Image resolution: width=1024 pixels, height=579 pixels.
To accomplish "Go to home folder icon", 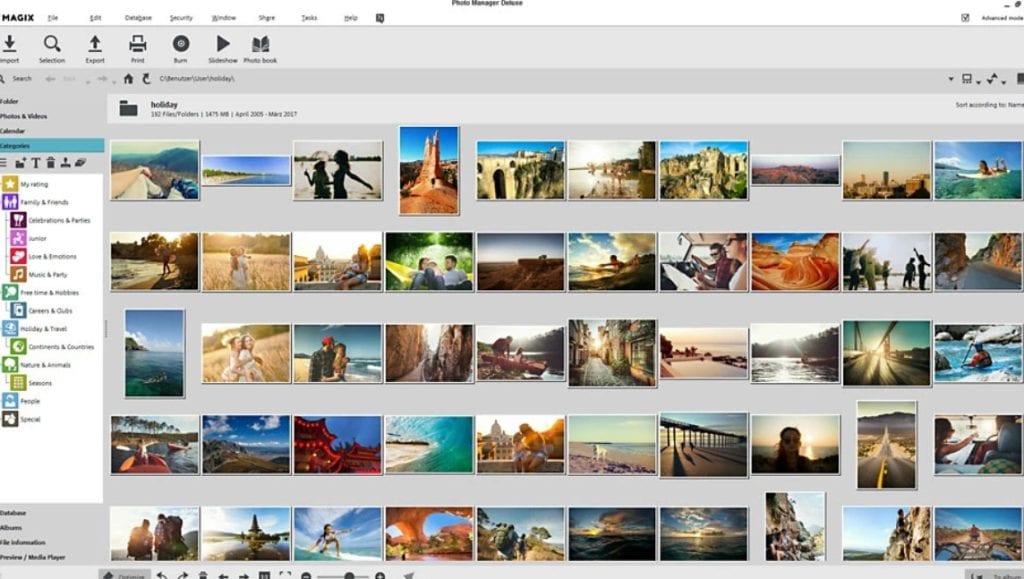I will point(128,78).
